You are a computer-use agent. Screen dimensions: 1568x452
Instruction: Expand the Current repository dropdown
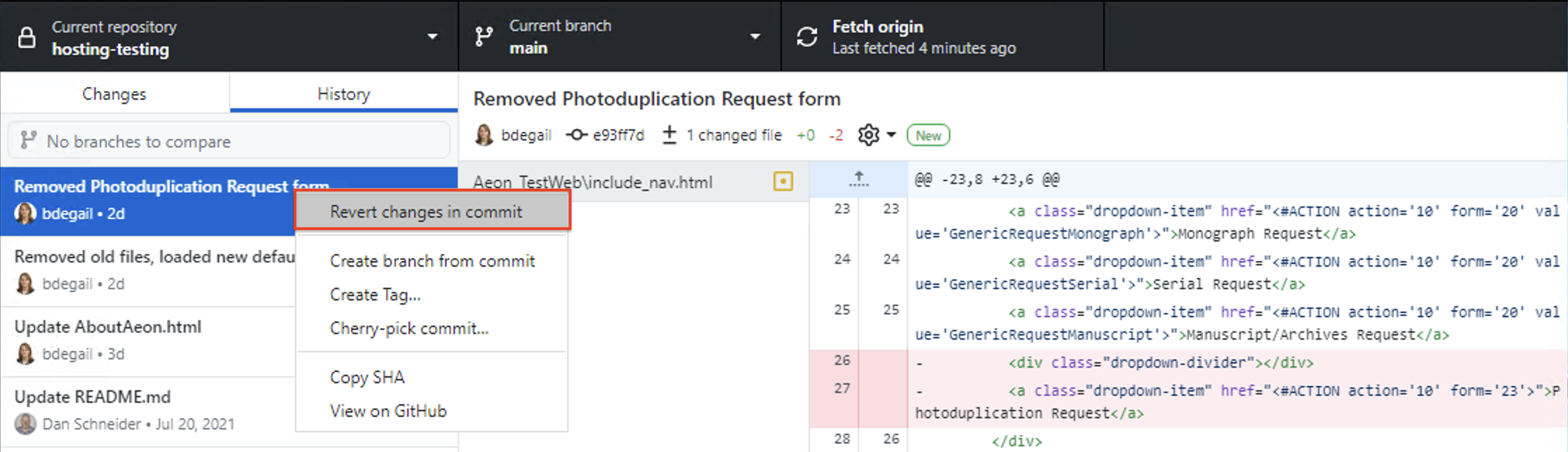click(432, 36)
